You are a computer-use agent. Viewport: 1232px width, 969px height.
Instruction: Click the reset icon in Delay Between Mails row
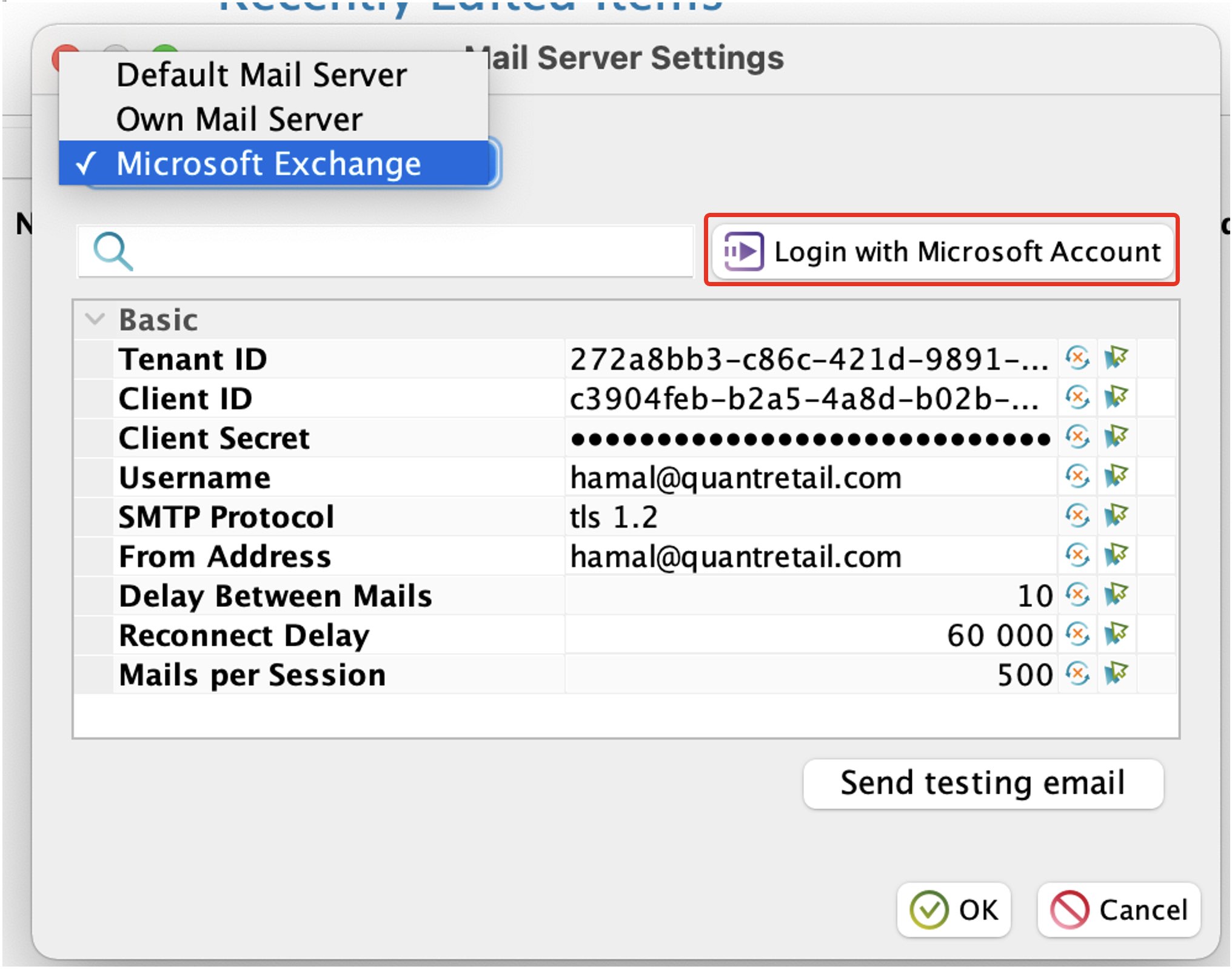1077,595
